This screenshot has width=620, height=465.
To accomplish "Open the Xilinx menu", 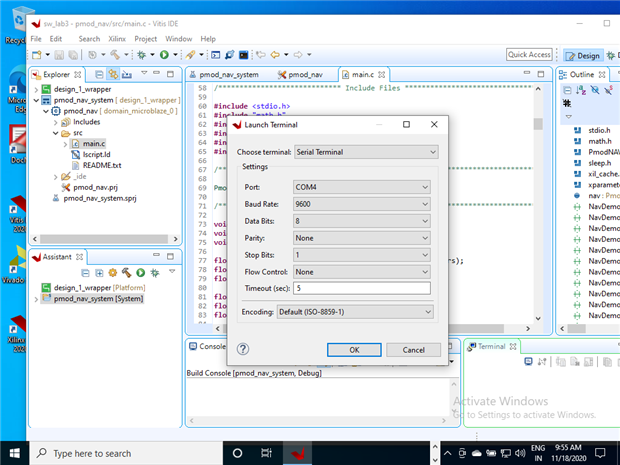I will [117, 39].
